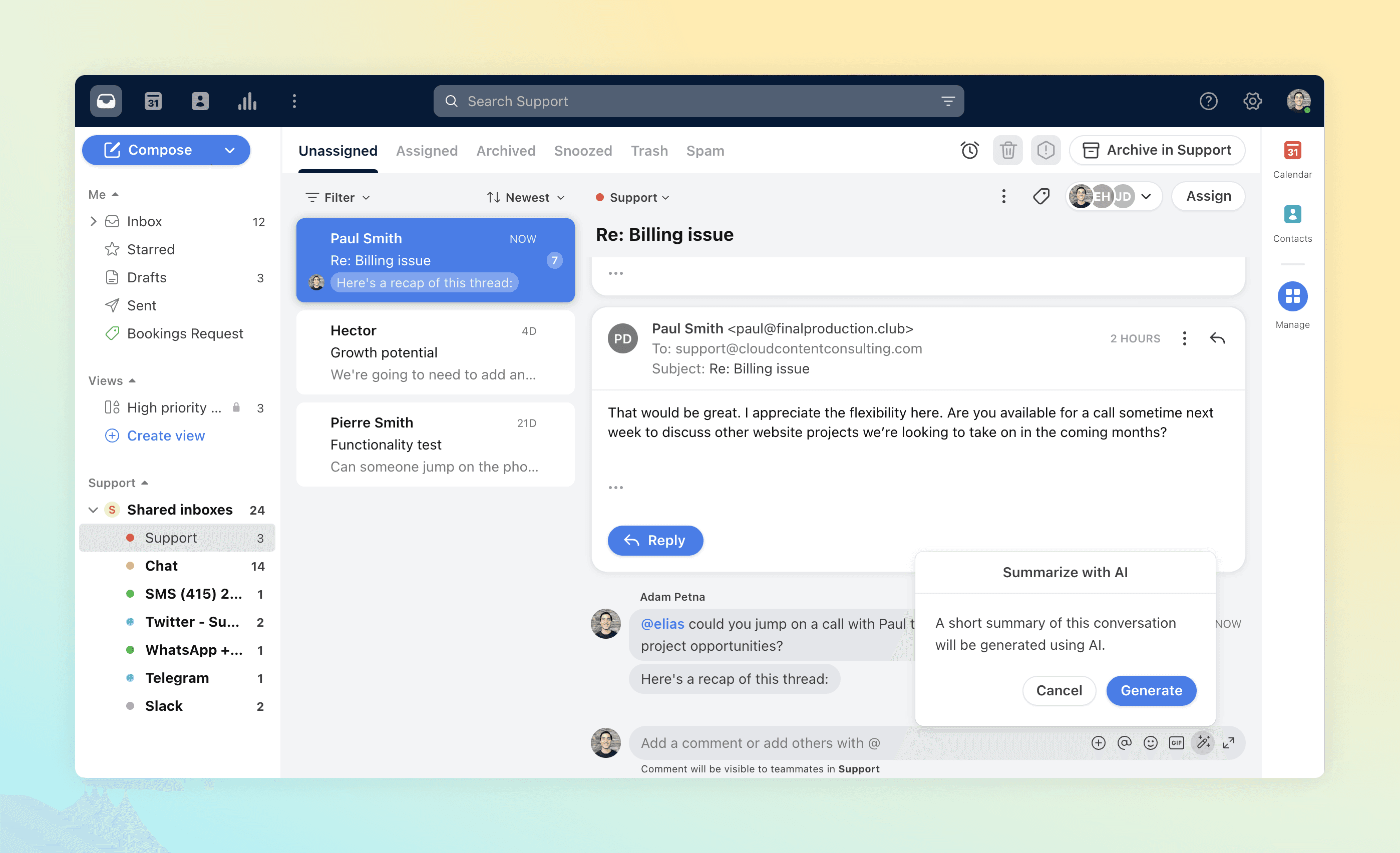Expand the Inbox tree item chevron
The height and width of the screenshot is (853, 1400).
pos(94,221)
